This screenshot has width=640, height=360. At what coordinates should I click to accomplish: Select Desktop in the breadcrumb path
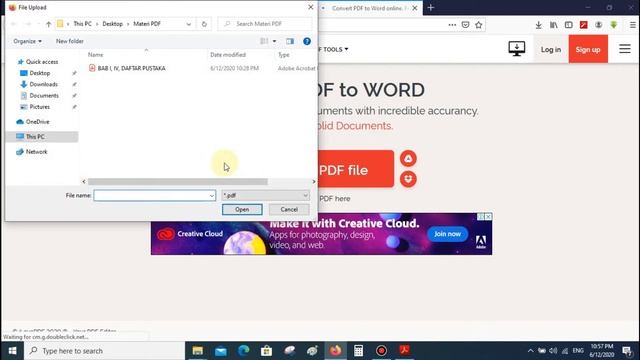point(113,24)
